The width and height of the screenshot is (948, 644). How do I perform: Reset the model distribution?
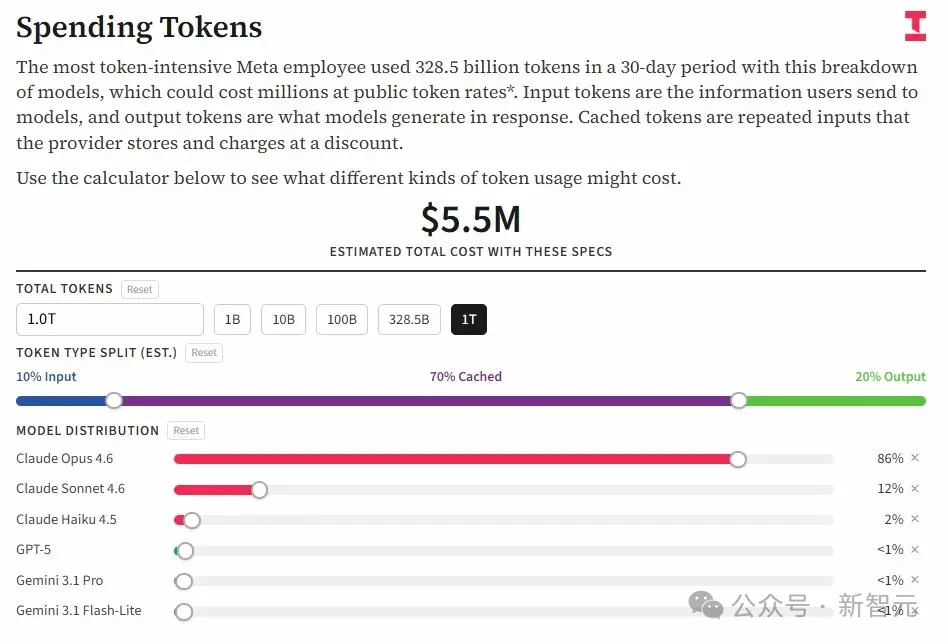(x=186, y=430)
